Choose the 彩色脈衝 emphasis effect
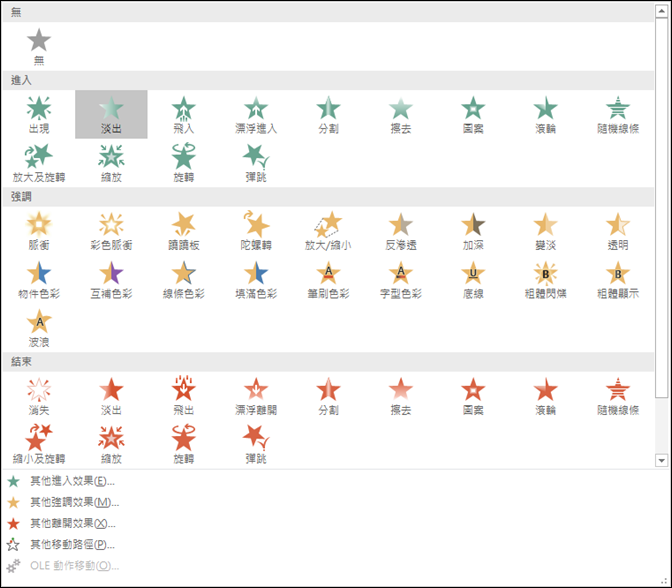 [x=111, y=231]
